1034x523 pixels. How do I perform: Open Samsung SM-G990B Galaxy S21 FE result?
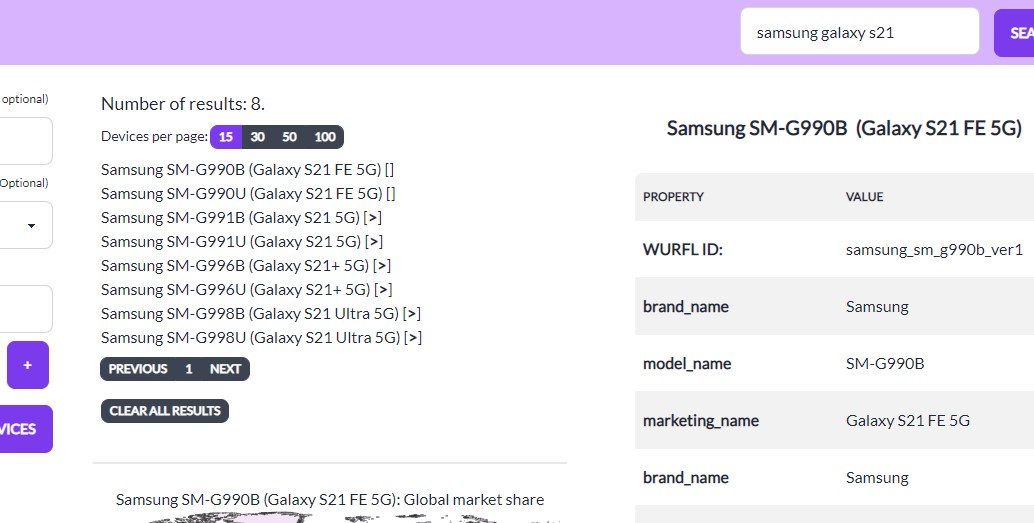tap(241, 169)
